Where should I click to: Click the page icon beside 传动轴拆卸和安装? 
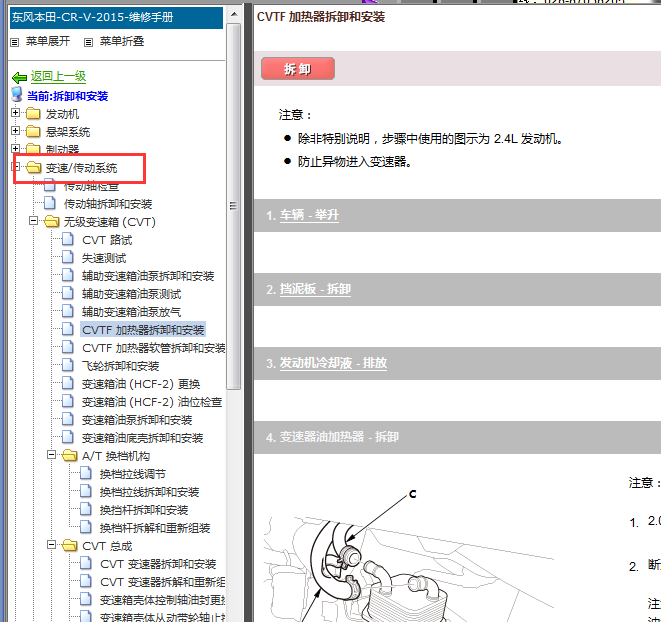tap(50, 203)
